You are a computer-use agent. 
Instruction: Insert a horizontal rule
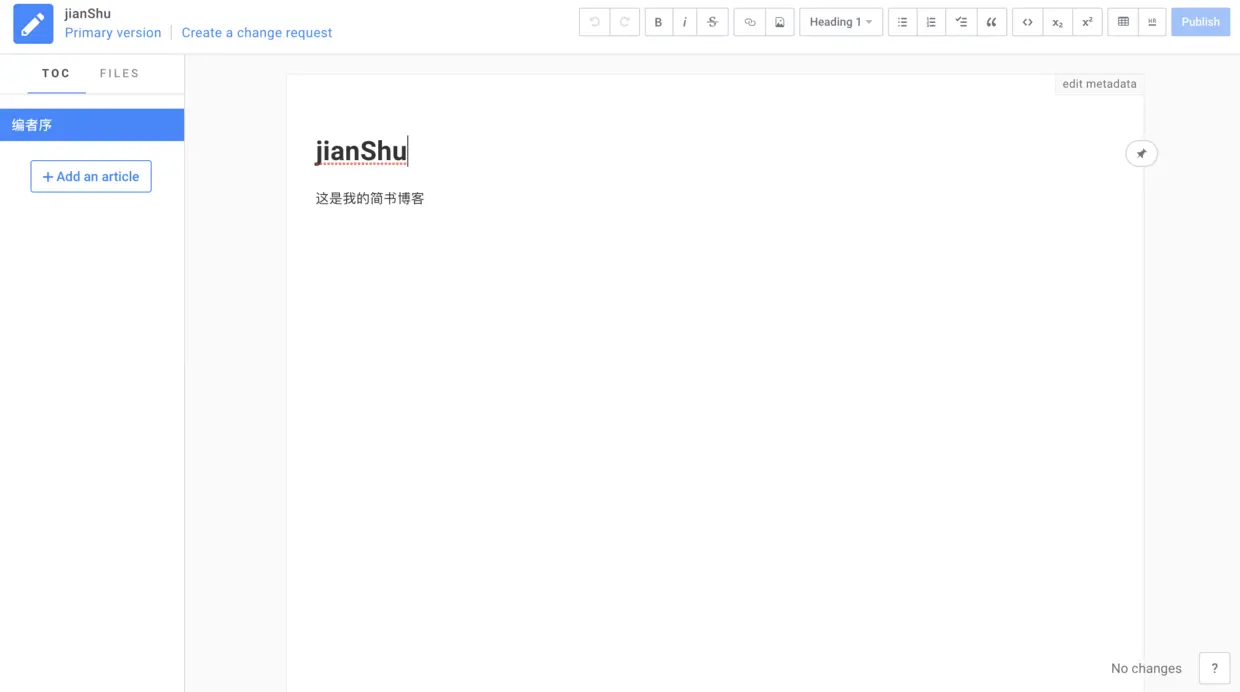point(1152,22)
